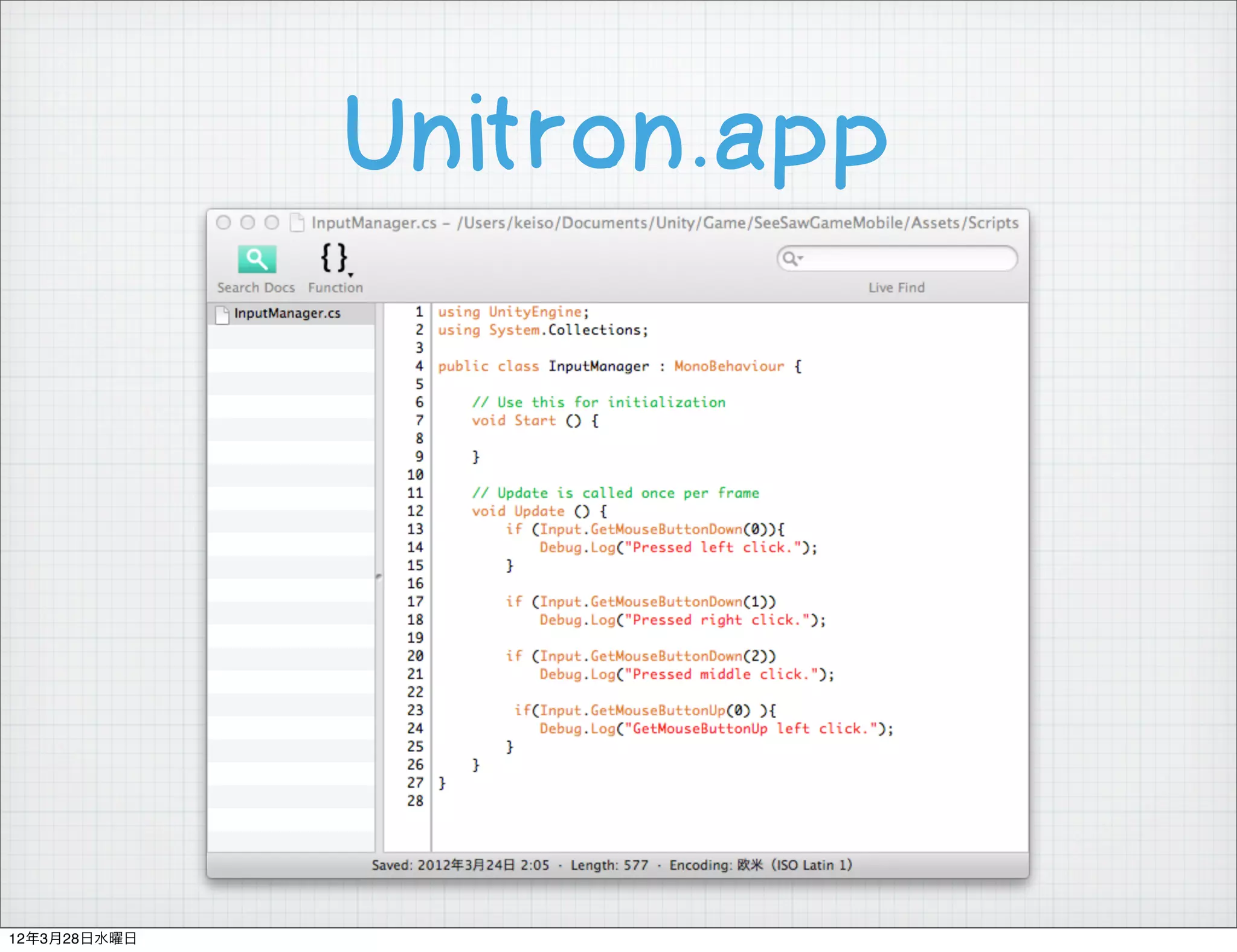Click the file path in the window title
Image resolution: width=1237 pixels, height=952 pixels.
tap(737, 223)
